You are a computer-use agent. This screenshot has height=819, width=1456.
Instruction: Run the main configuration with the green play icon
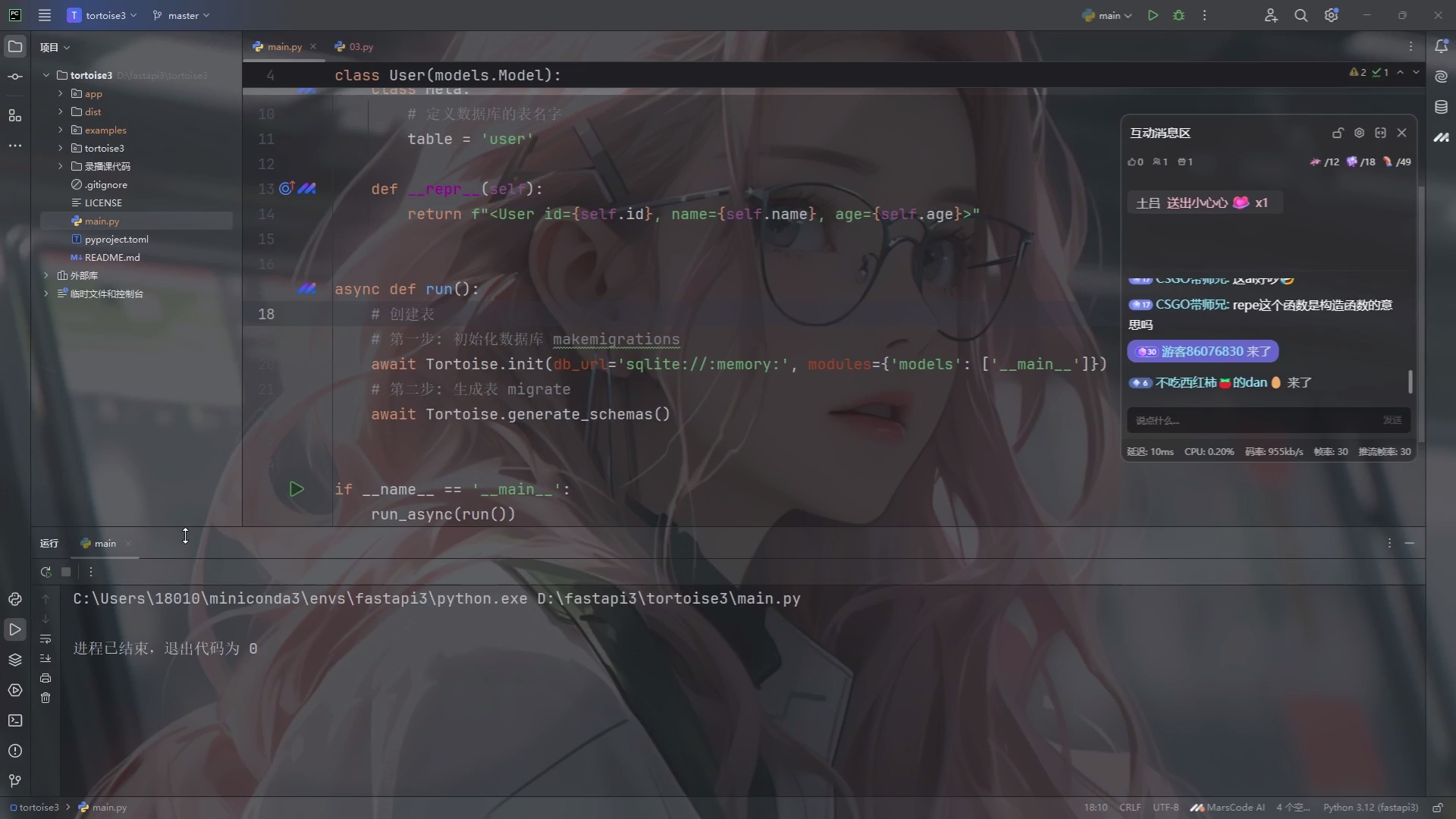pos(1153,15)
